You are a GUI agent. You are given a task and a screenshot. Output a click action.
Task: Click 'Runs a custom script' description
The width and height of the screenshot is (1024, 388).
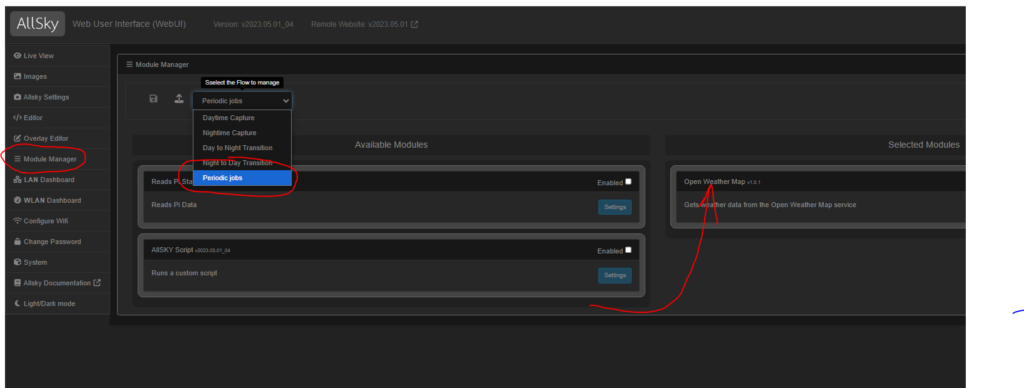tap(184, 273)
